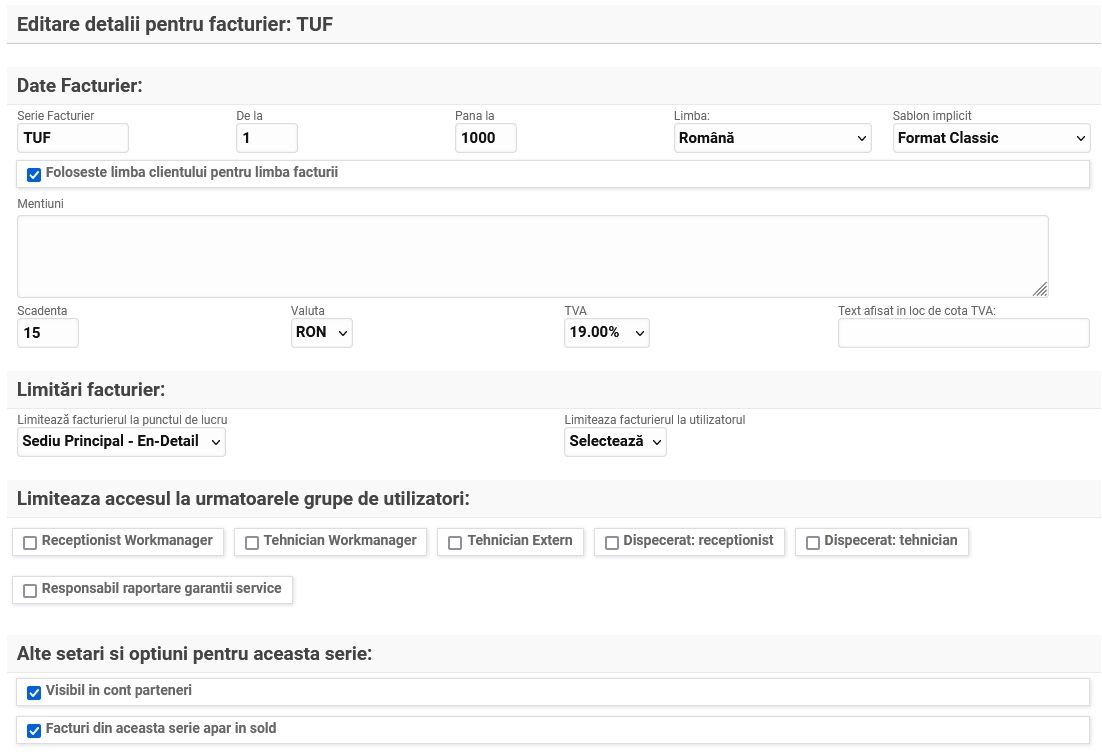The width and height of the screenshot is (1102, 752).
Task: Expand 'Limiteaza facturierul la utilizatorul' dropdown
Action: (615, 441)
